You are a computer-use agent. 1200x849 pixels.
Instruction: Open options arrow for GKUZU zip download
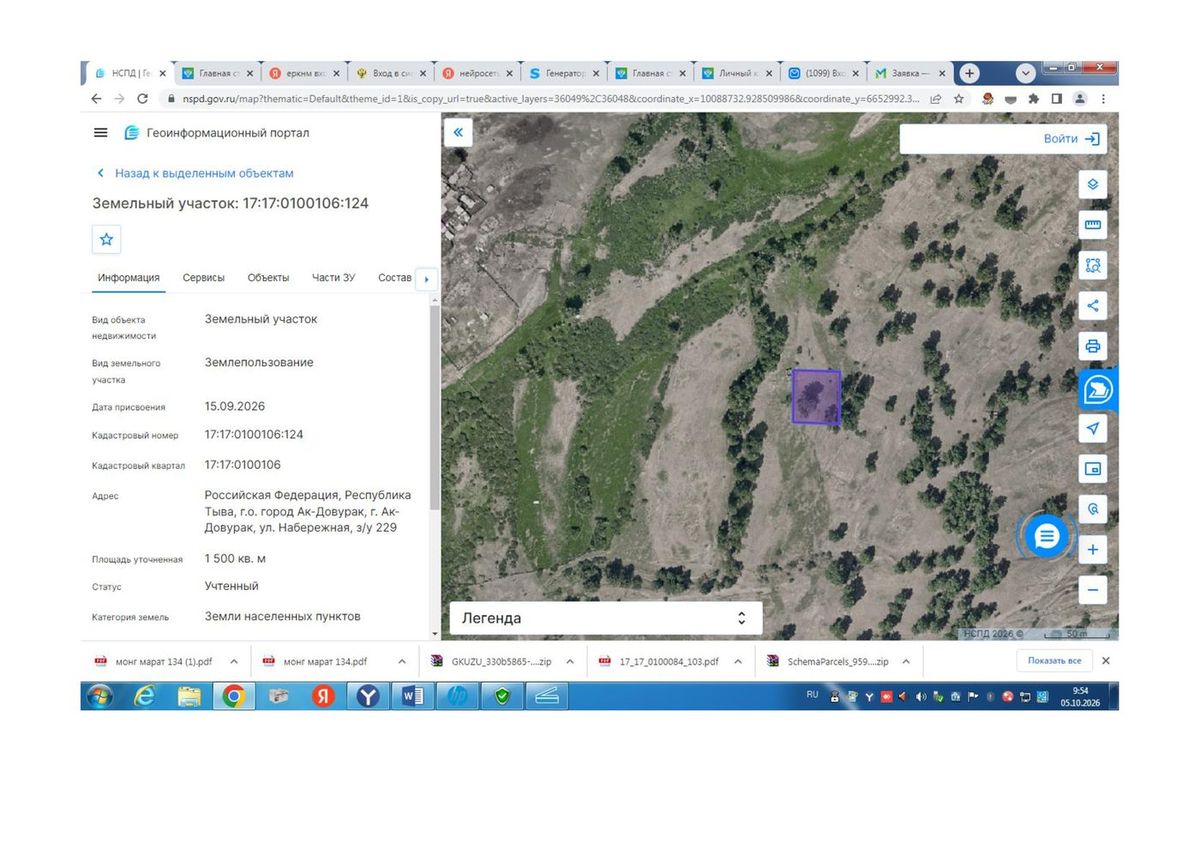pos(570,661)
